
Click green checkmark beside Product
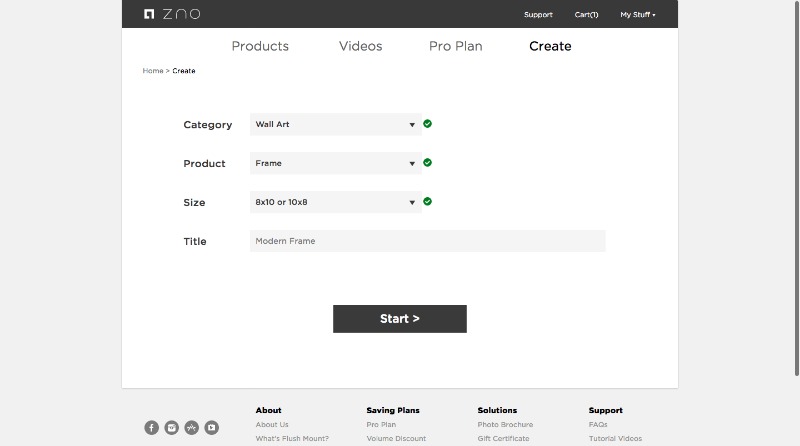coord(428,162)
